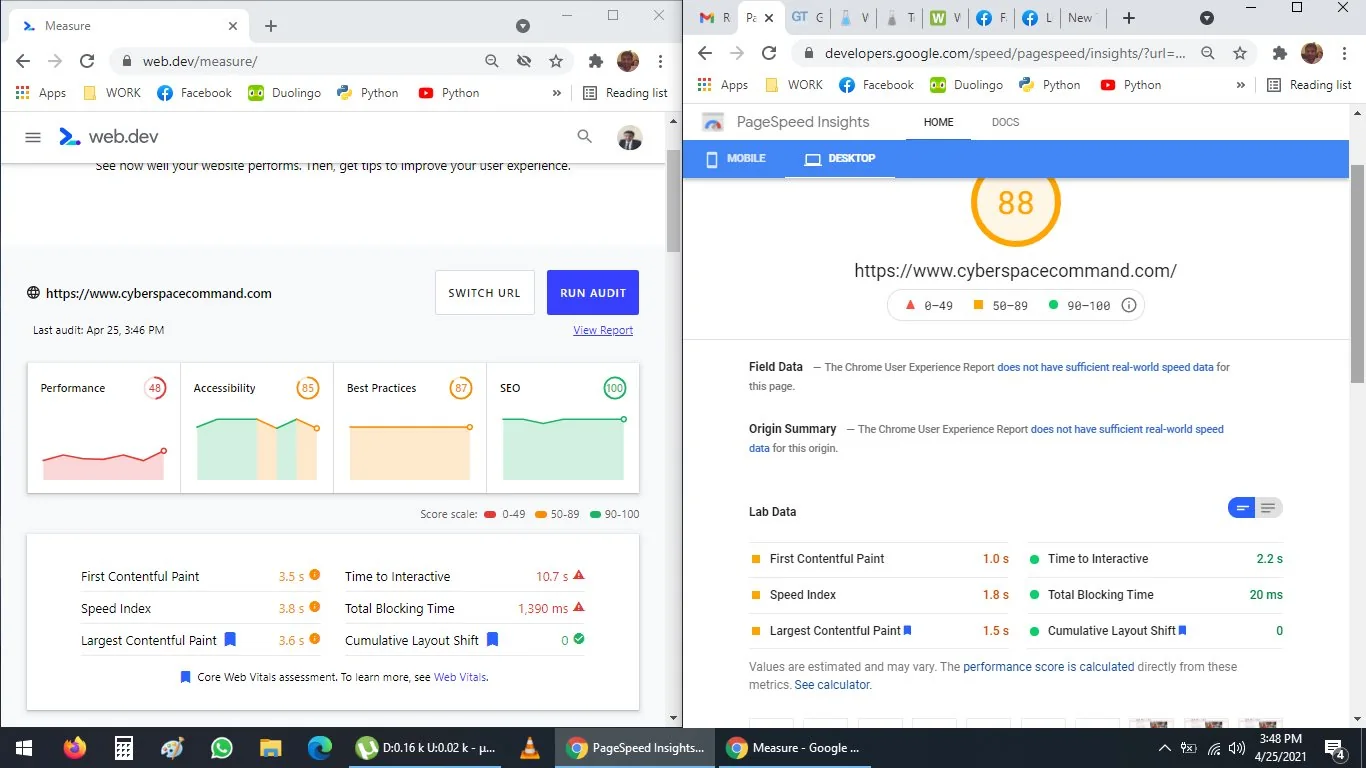Open the notification center in the taskbar

click(x=1336, y=747)
